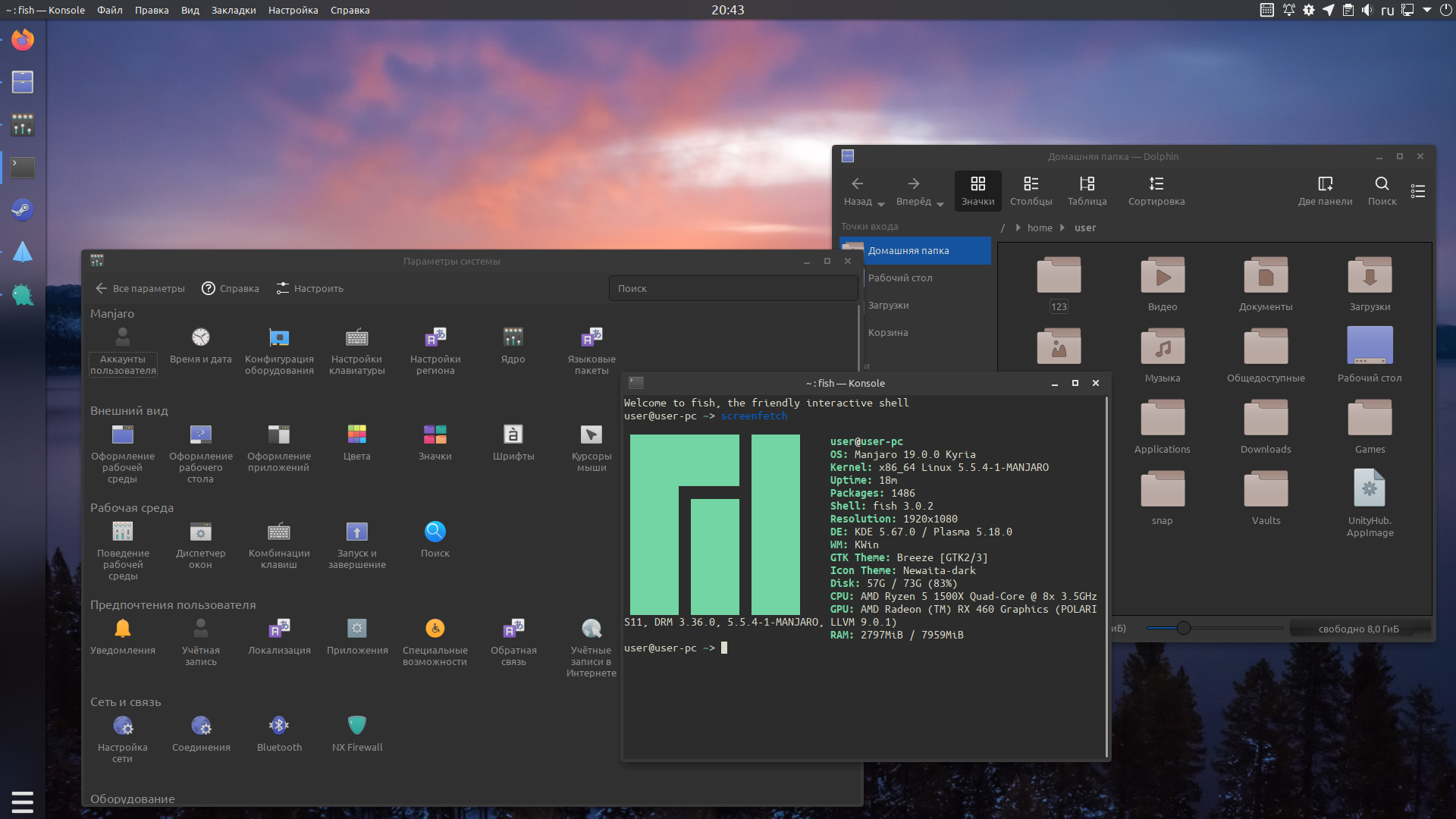This screenshot has width=1456, height=819.
Task: Open Курсоры мыши settings
Action: pyautogui.click(x=591, y=447)
